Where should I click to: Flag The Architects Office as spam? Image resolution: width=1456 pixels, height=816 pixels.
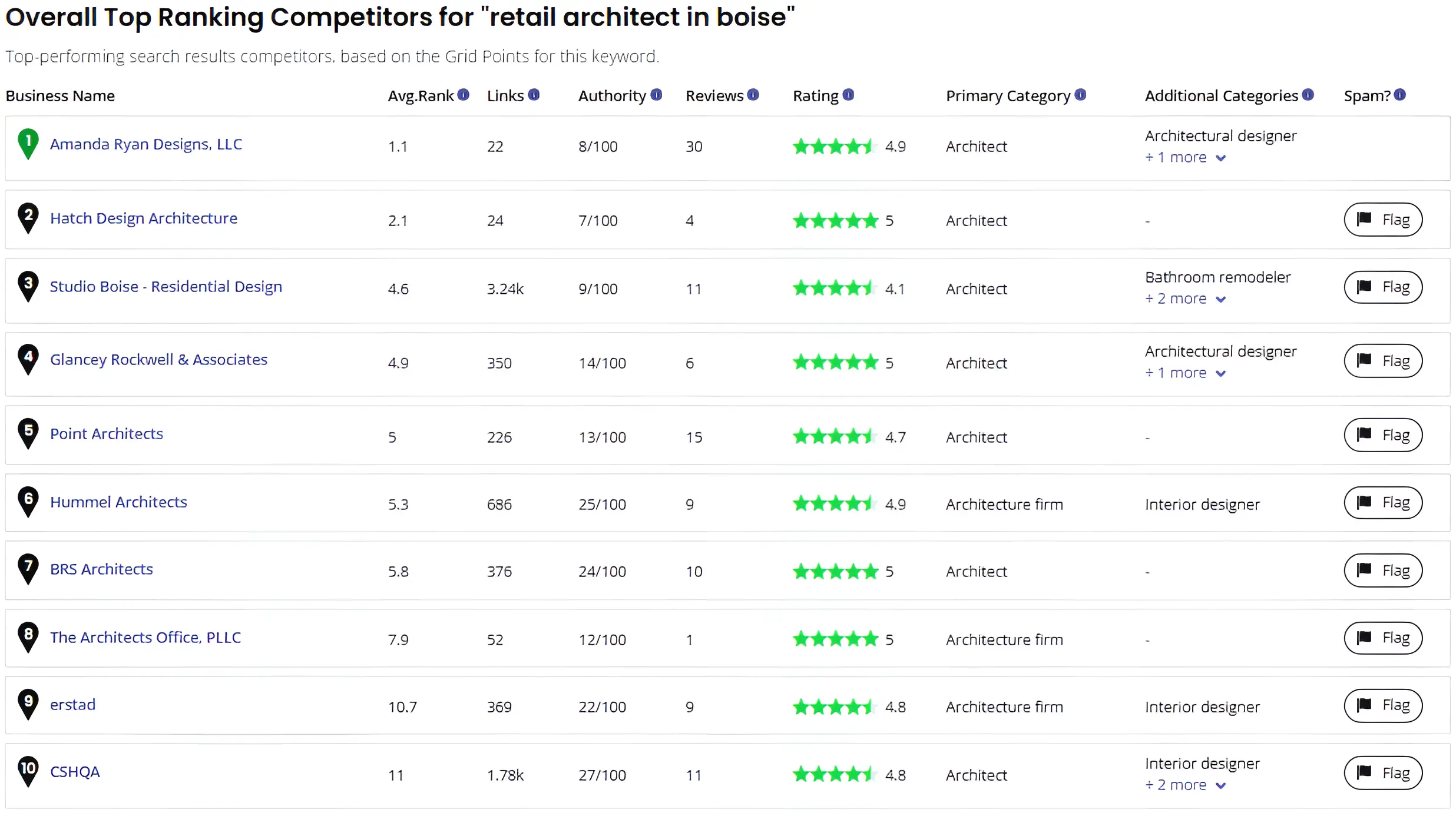click(x=1383, y=638)
